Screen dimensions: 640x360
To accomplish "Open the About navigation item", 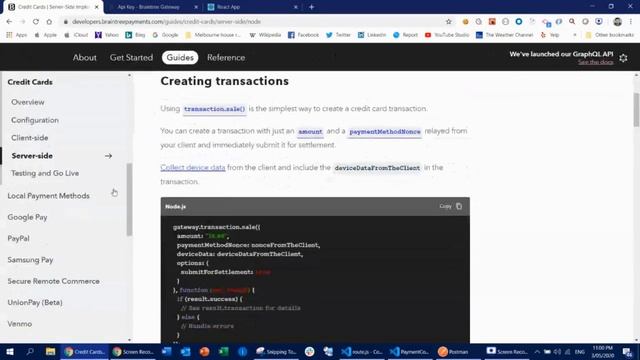I will click(x=84, y=58).
